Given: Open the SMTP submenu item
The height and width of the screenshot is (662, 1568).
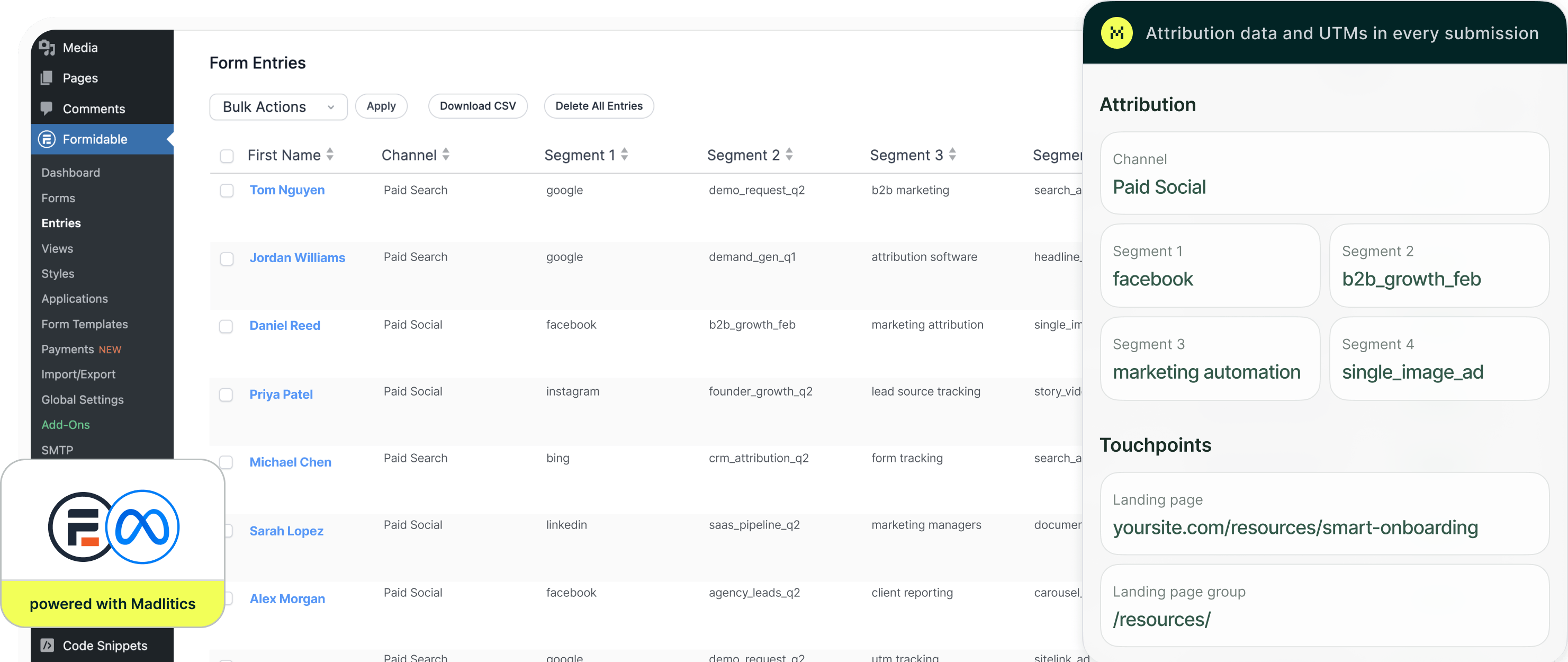Looking at the screenshot, I should (57, 450).
